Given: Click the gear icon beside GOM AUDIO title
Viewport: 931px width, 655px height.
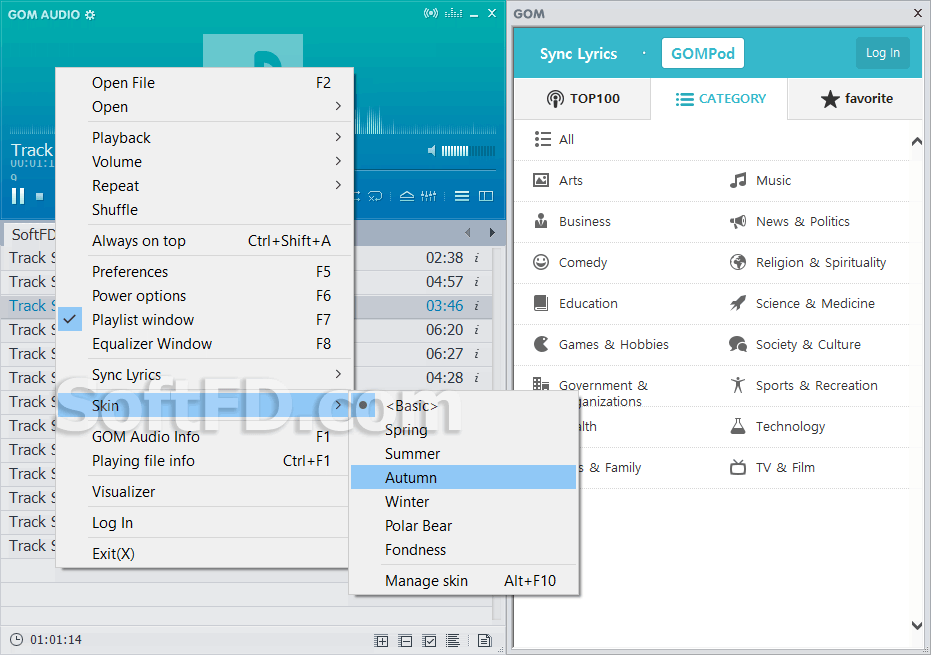Looking at the screenshot, I should click(90, 15).
